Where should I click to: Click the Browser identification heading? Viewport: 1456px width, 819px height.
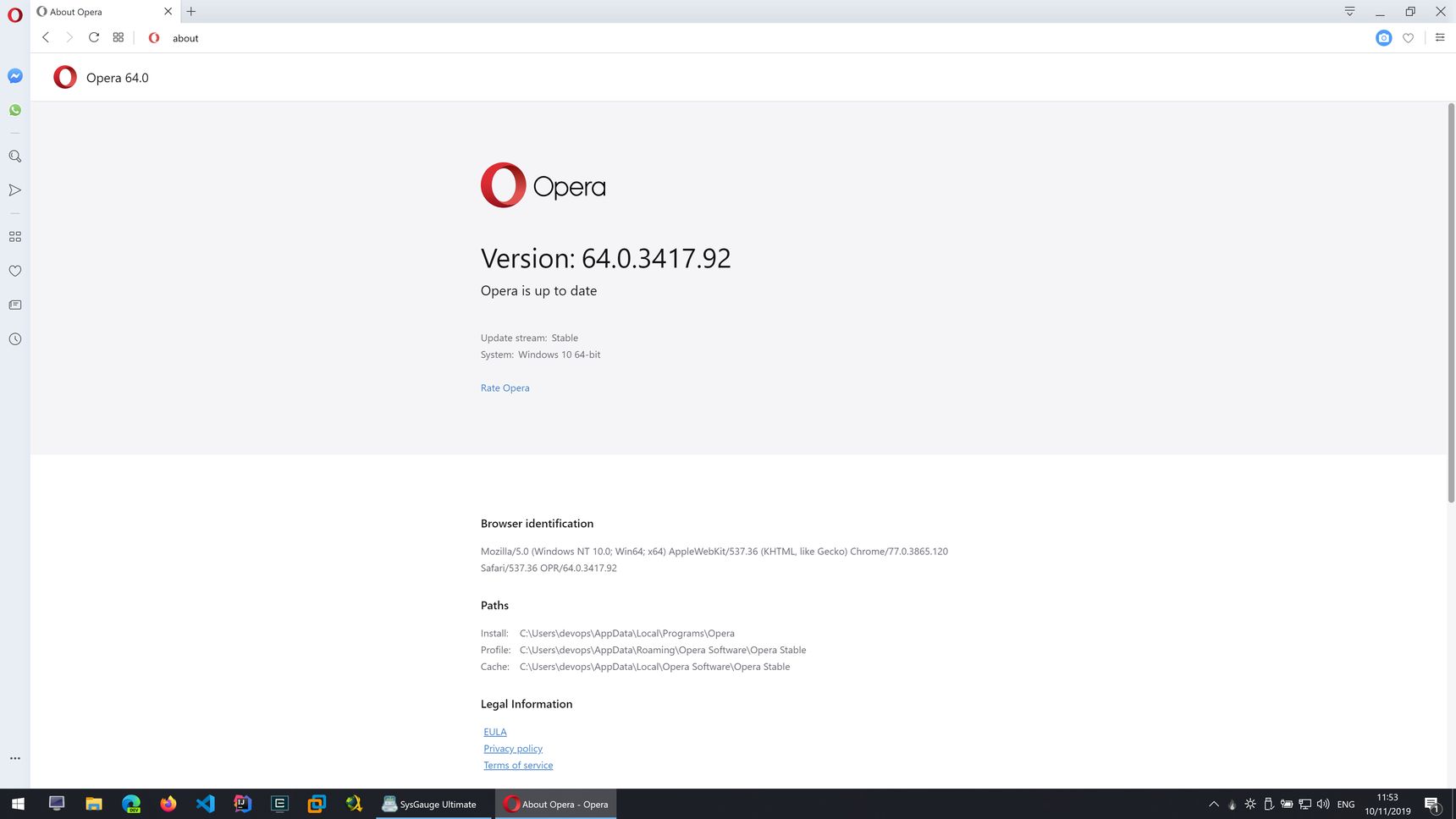click(537, 524)
